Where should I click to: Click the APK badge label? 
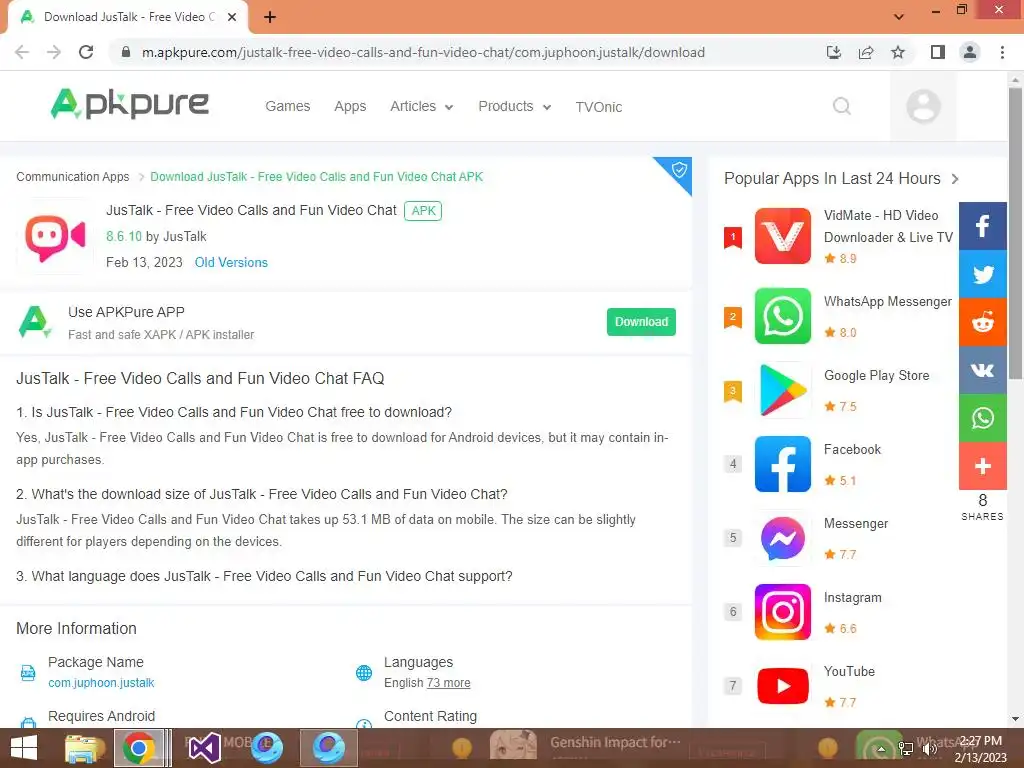point(423,211)
